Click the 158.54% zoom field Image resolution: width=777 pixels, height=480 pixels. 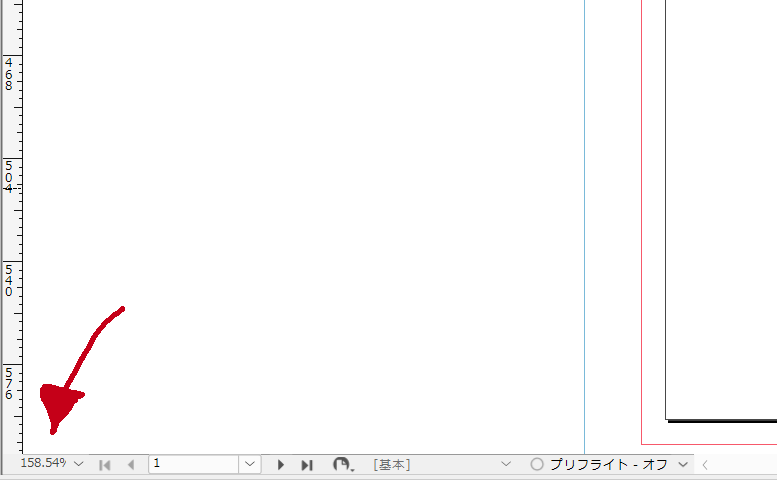point(43,463)
